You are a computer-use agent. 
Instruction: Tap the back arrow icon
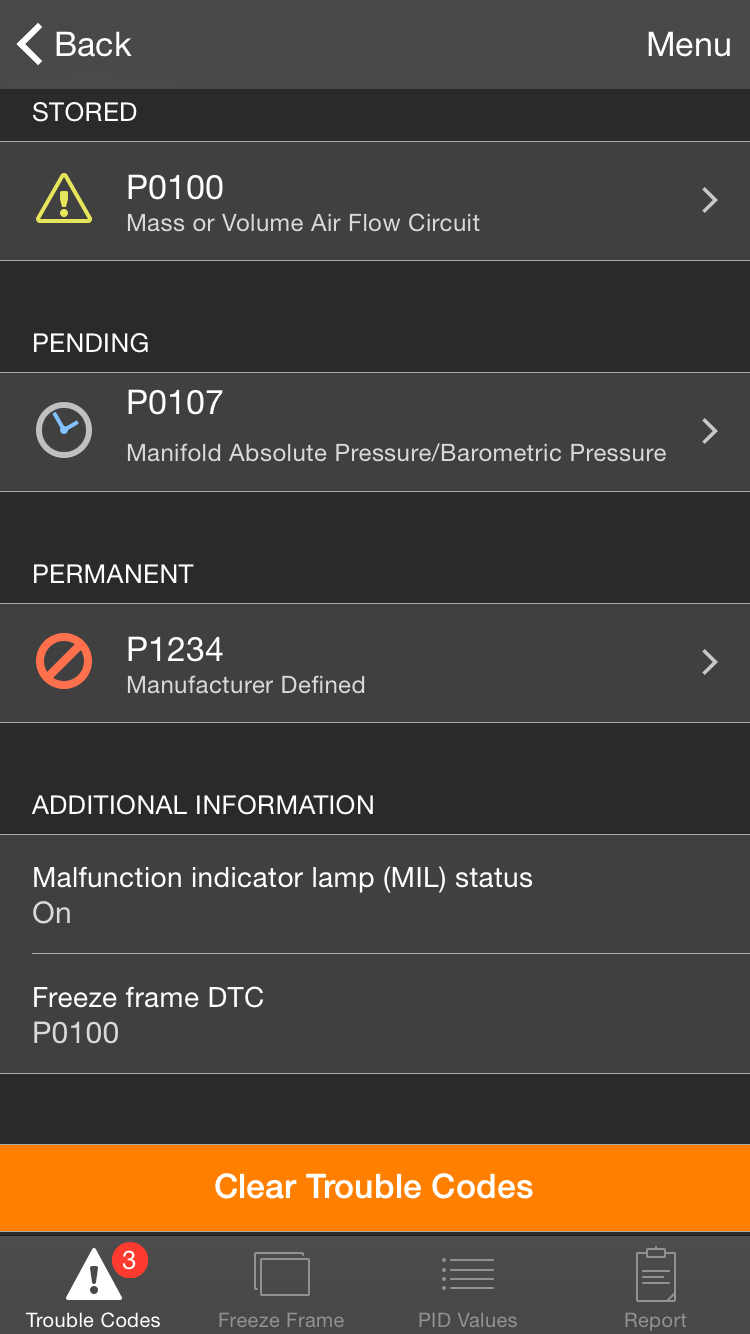(x=30, y=44)
